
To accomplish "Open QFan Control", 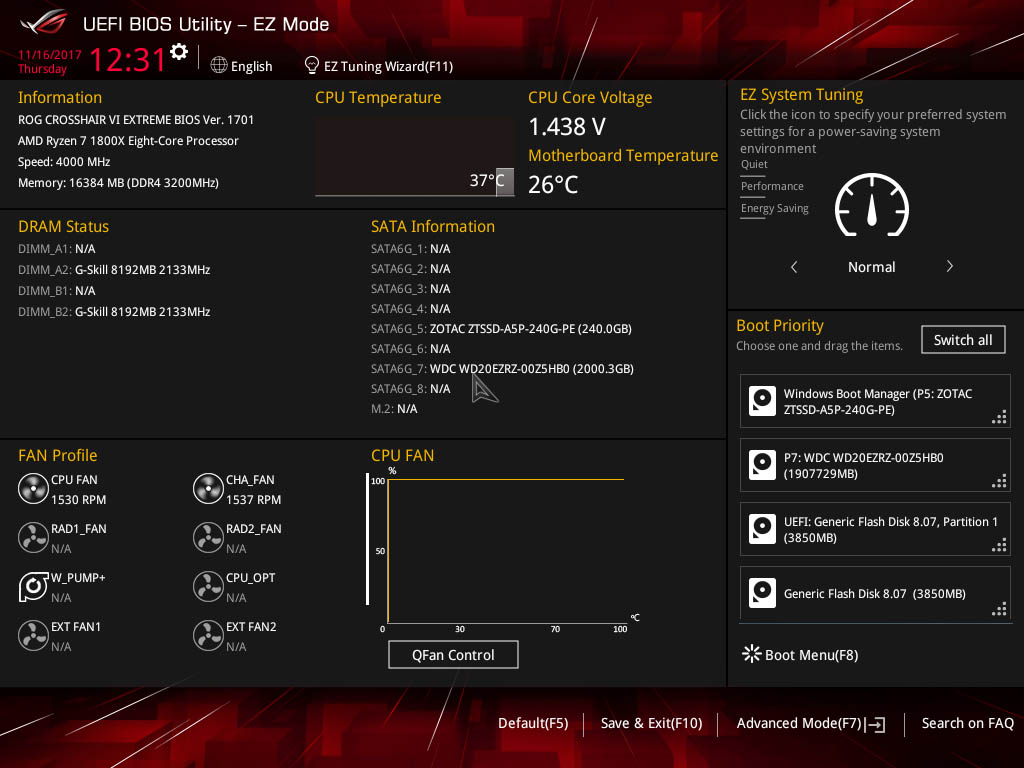I will coord(453,654).
